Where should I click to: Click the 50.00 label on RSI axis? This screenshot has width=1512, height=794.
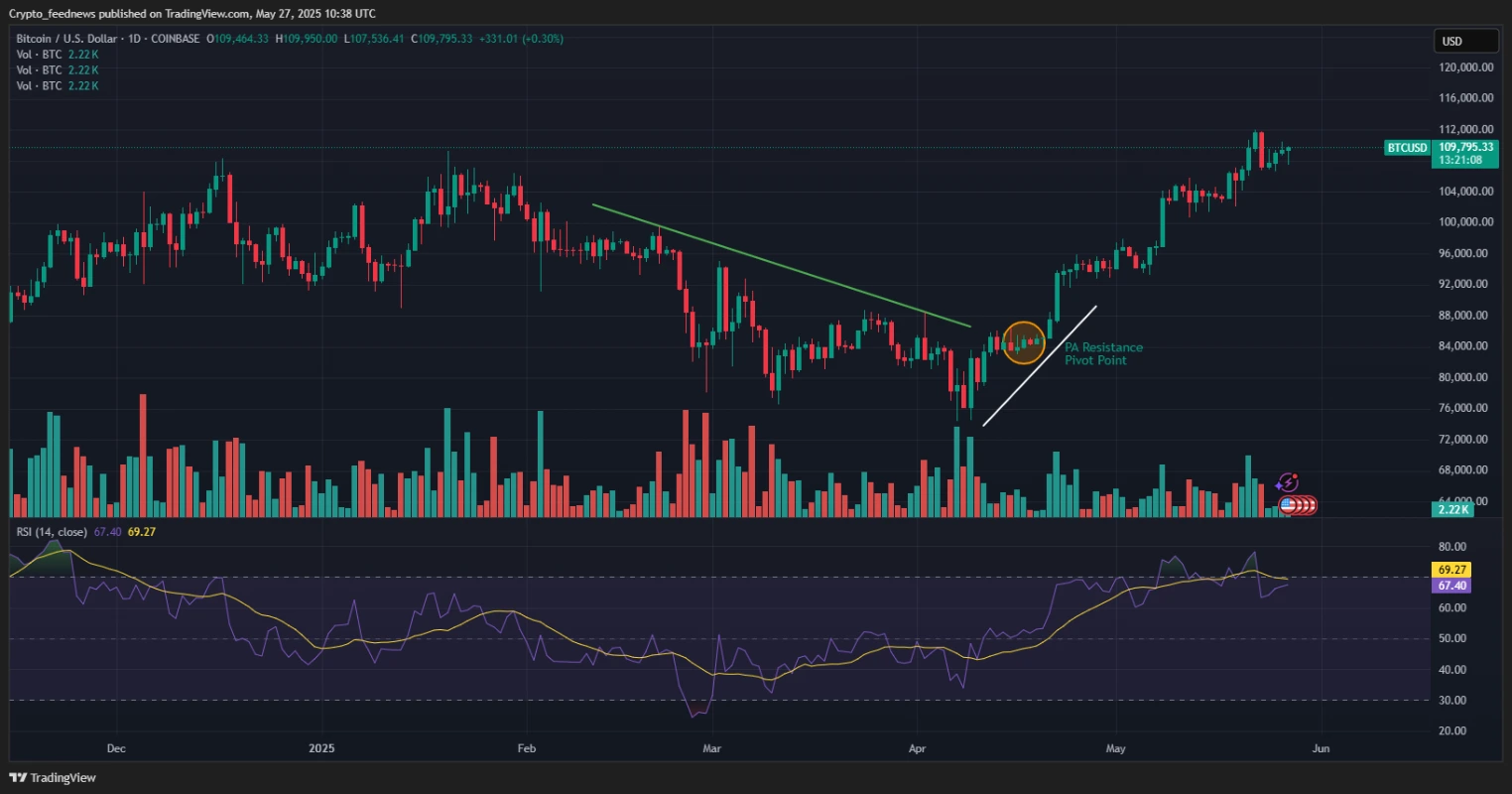coord(1452,639)
